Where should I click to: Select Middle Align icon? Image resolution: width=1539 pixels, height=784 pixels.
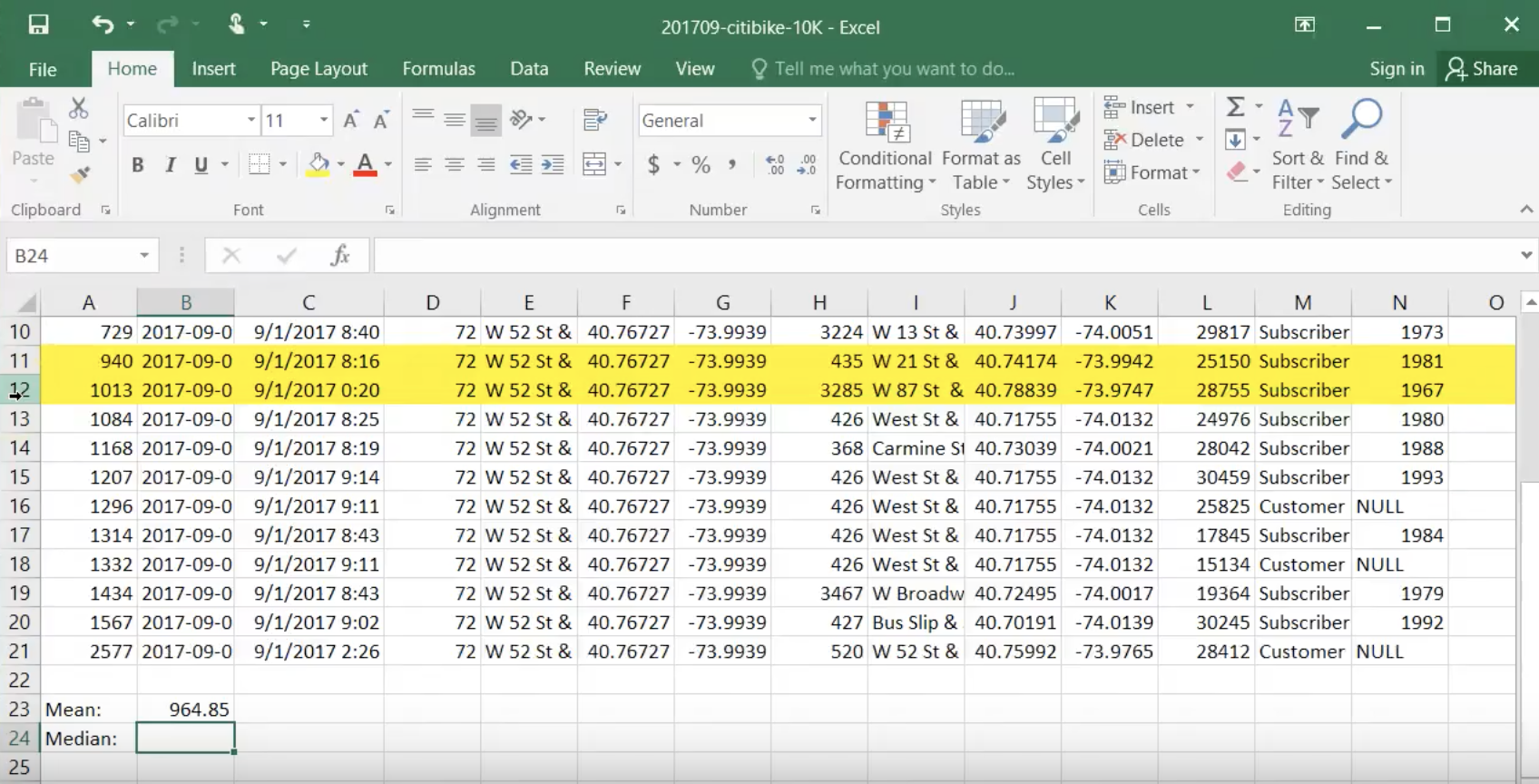point(455,119)
